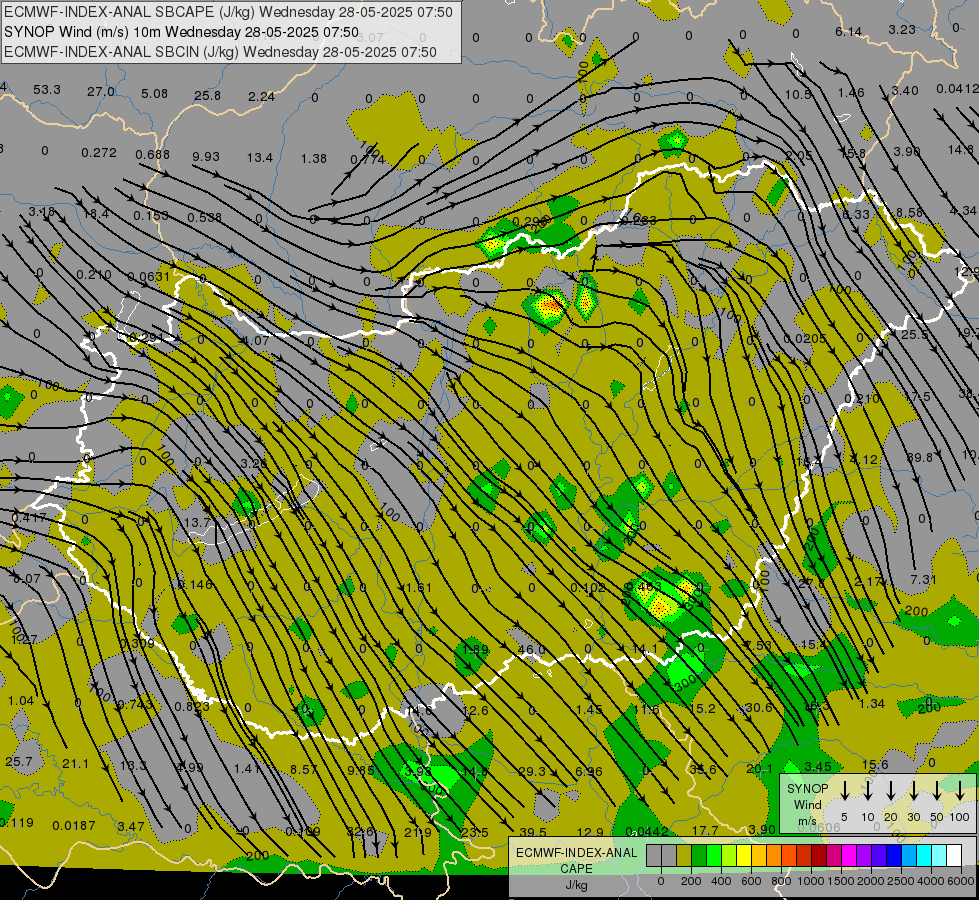
Task: Click the 1.38 value on the map
Action: point(313,159)
